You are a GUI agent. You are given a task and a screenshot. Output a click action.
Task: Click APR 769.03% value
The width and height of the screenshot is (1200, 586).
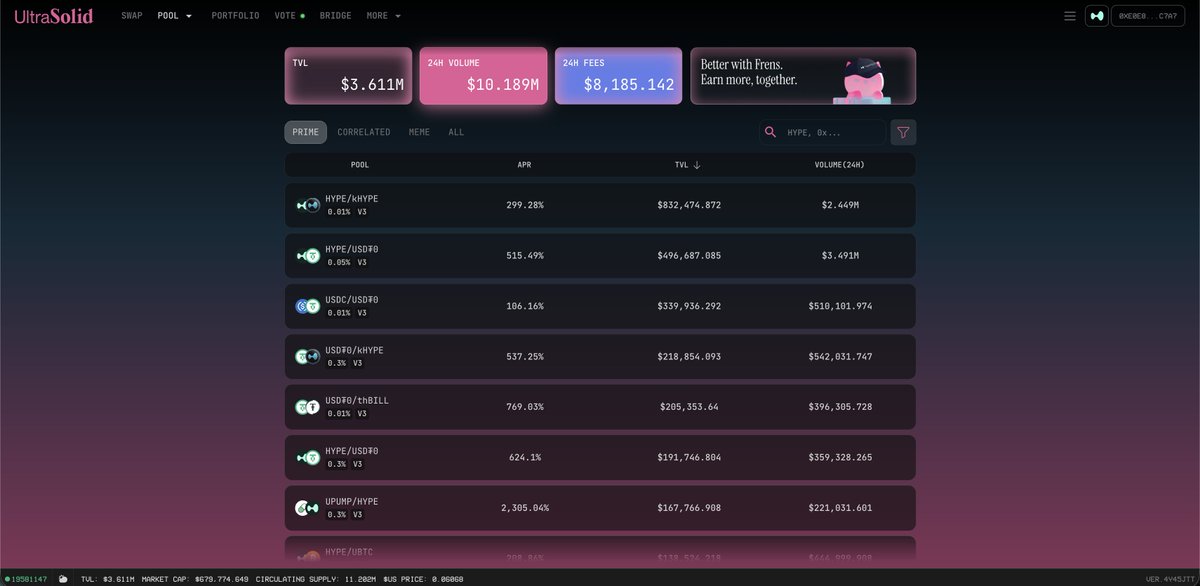524,407
